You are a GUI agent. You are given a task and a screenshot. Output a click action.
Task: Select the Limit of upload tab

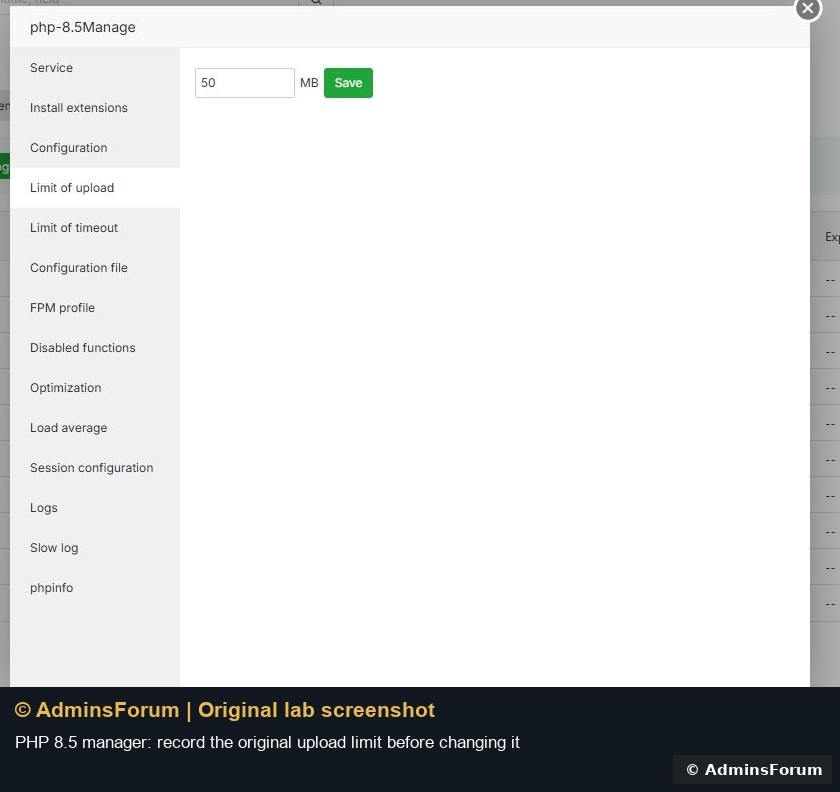click(95, 188)
